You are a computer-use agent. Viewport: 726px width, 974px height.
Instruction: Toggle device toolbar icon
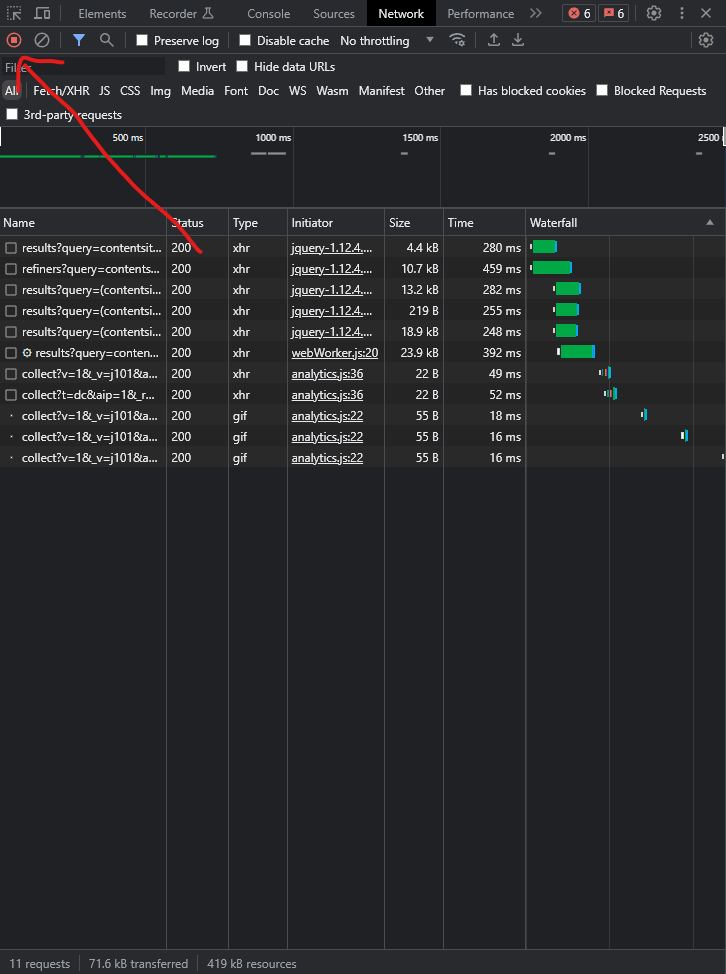[x=42, y=13]
